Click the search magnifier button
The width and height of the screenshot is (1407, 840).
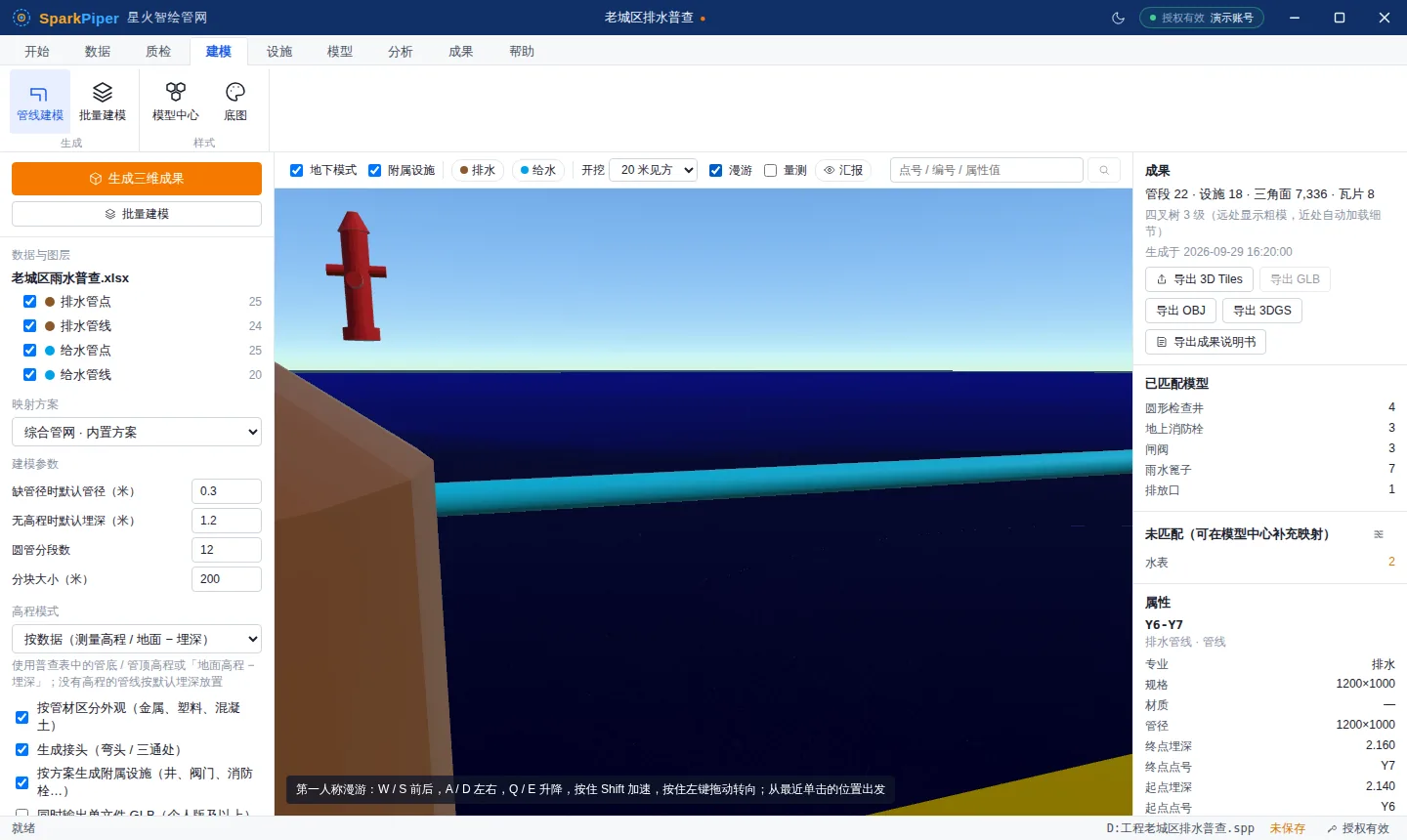coord(1104,170)
